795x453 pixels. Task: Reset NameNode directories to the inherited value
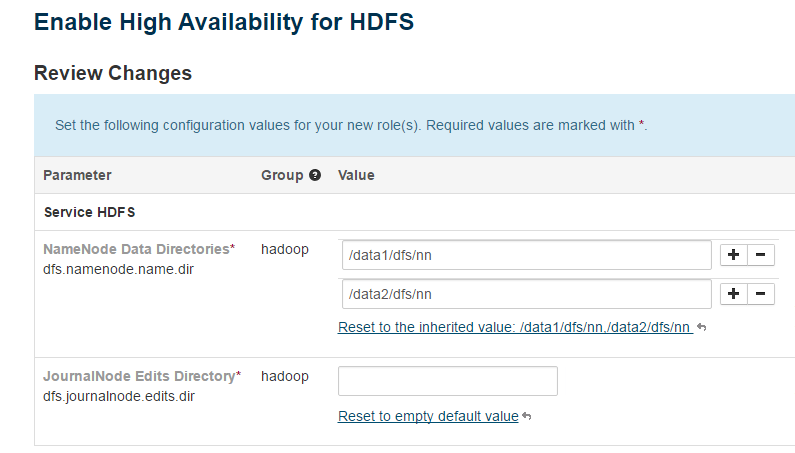pyautogui.click(x=514, y=327)
